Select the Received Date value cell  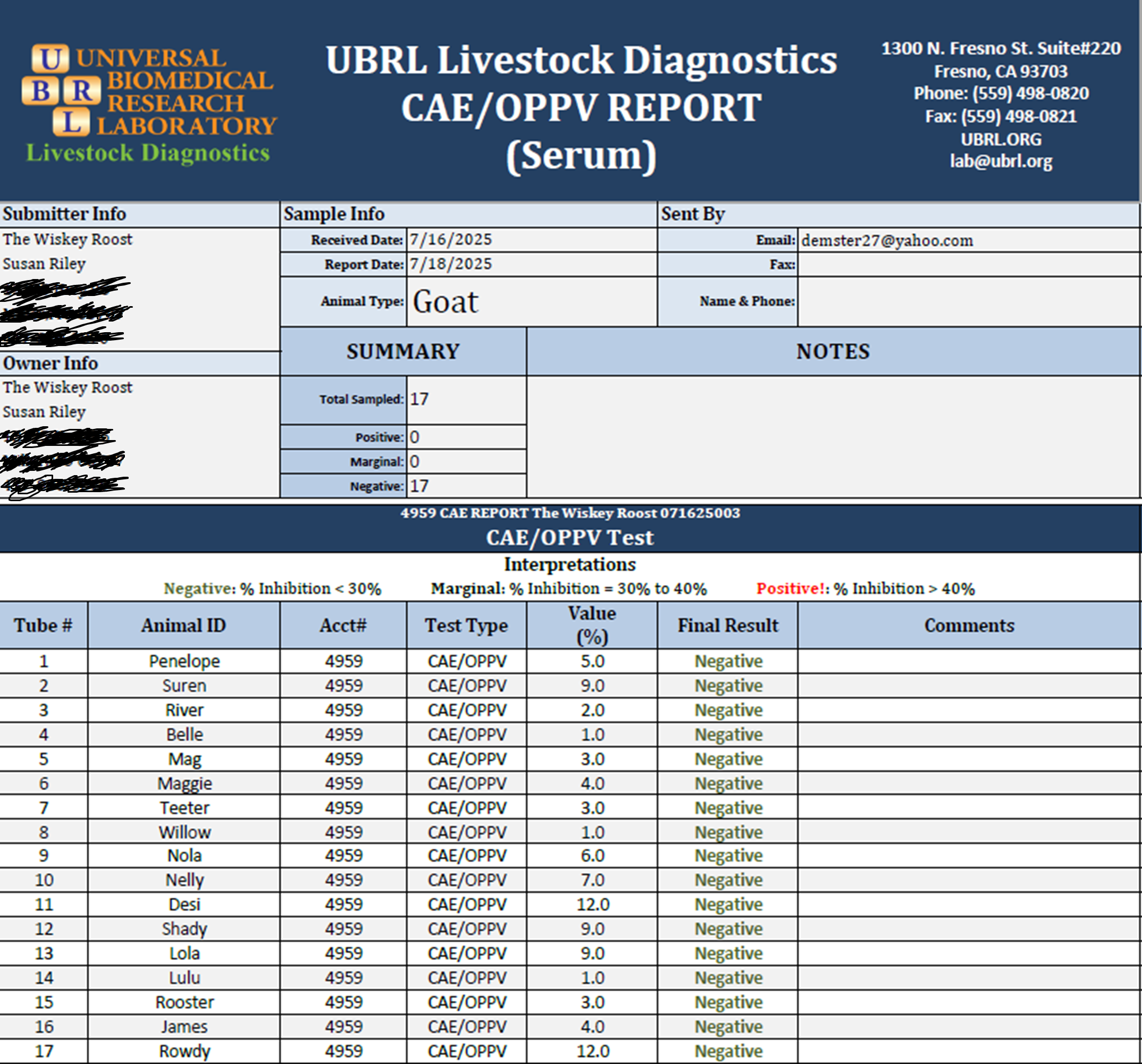pyautogui.click(x=531, y=240)
